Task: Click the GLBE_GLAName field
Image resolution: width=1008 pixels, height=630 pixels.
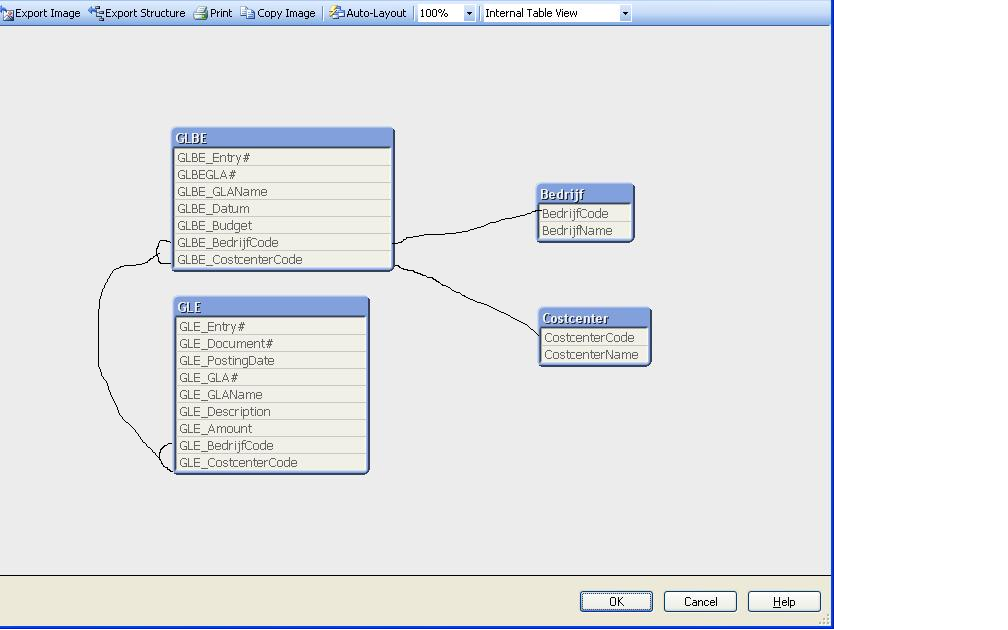Action: (x=283, y=192)
